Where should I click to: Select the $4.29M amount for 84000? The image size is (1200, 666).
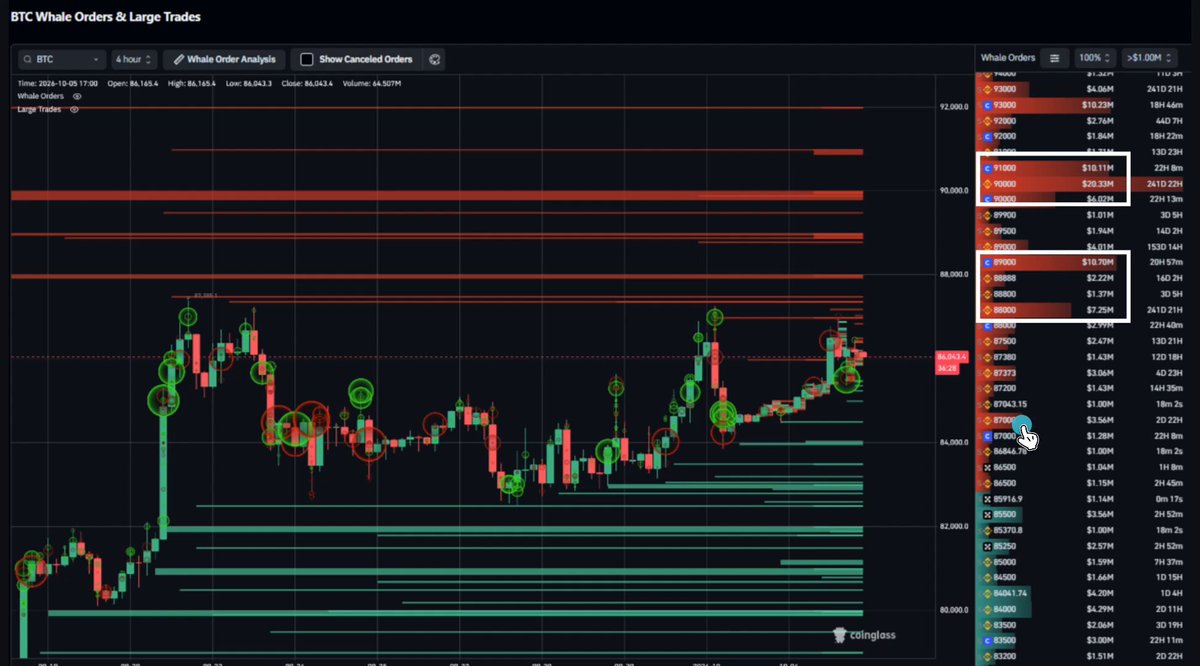tap(1099, 609)
